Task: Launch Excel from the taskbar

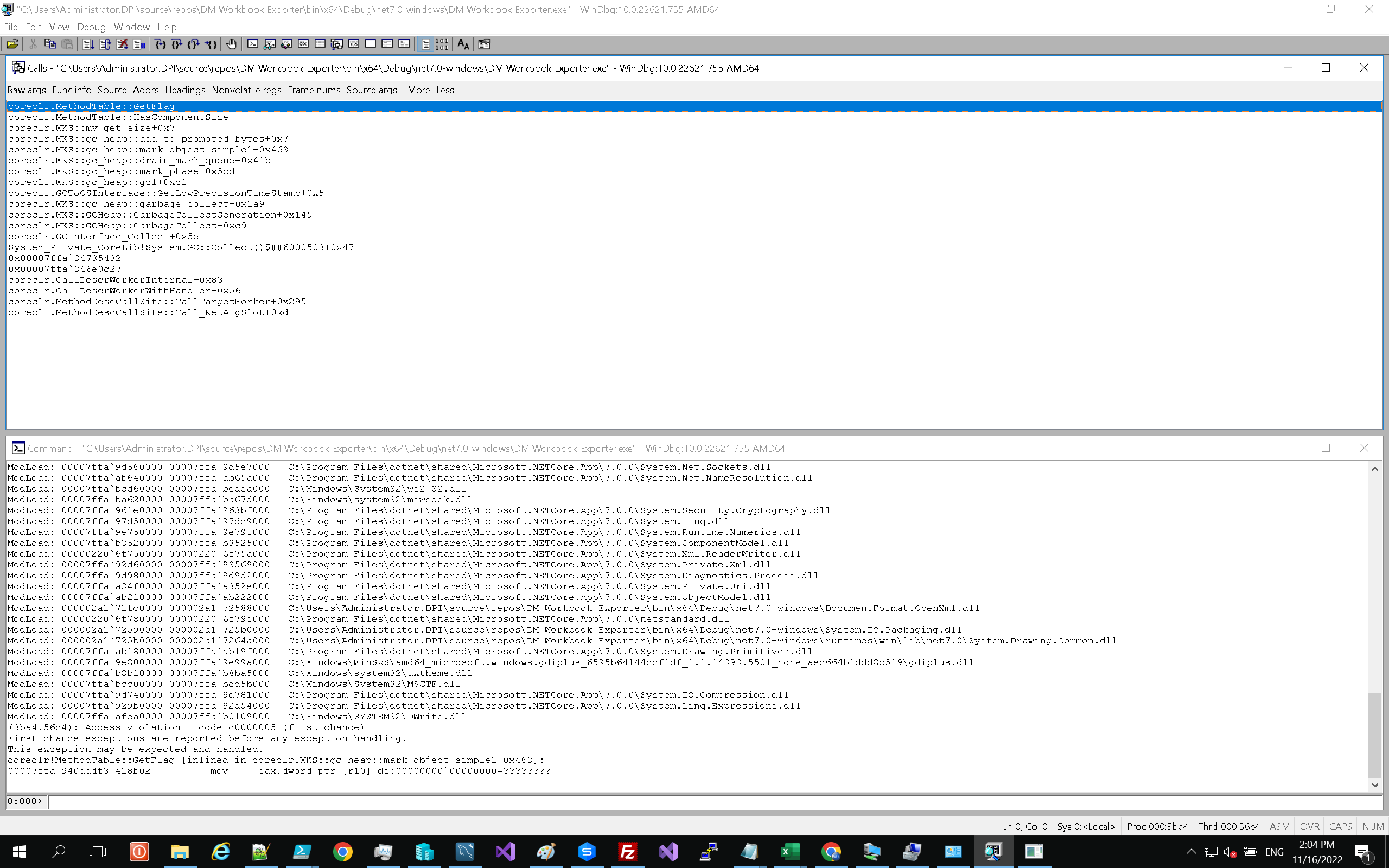Action: [791, 851]
